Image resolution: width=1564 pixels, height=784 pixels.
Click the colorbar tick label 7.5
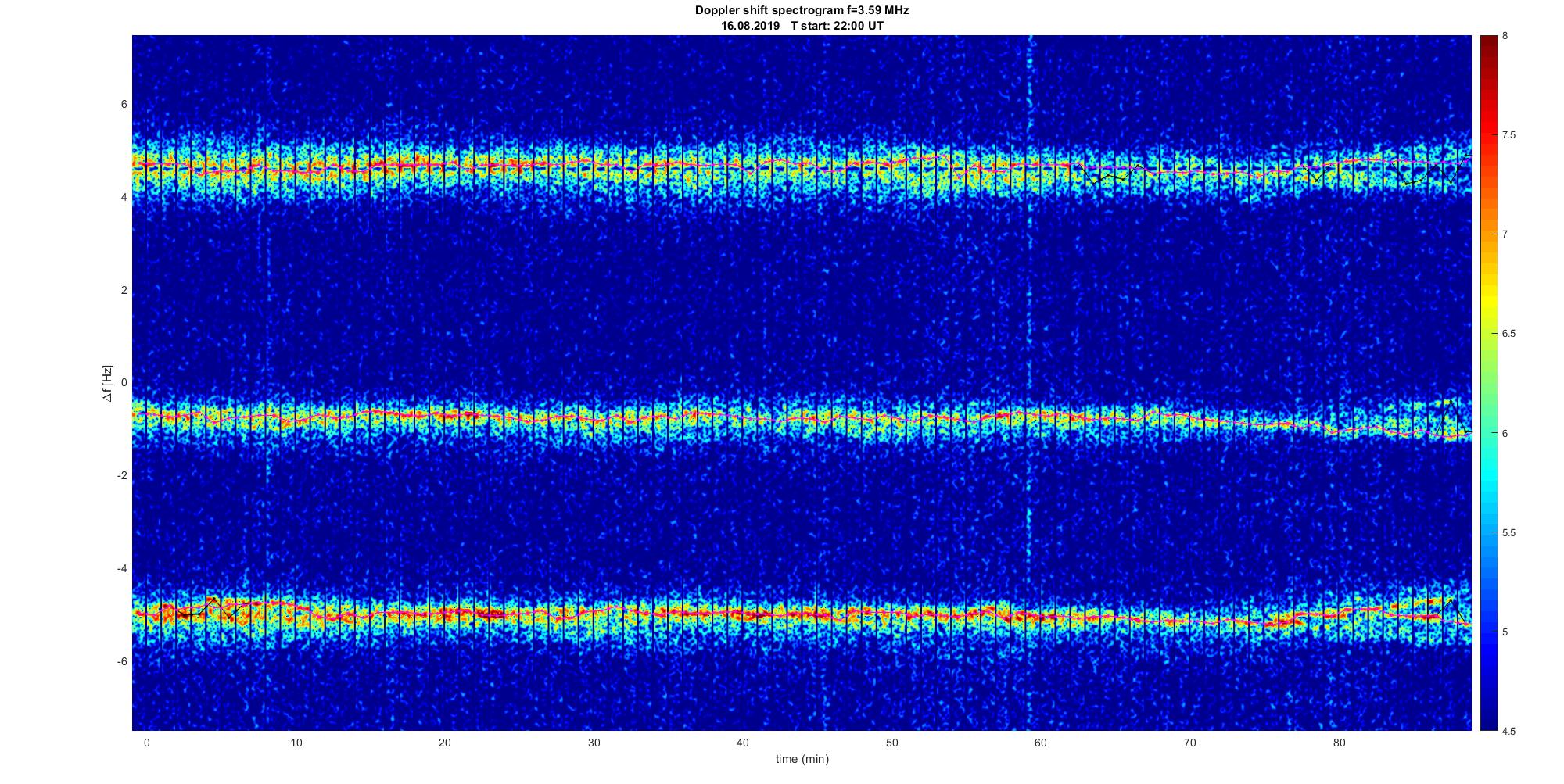[1508, 135]
